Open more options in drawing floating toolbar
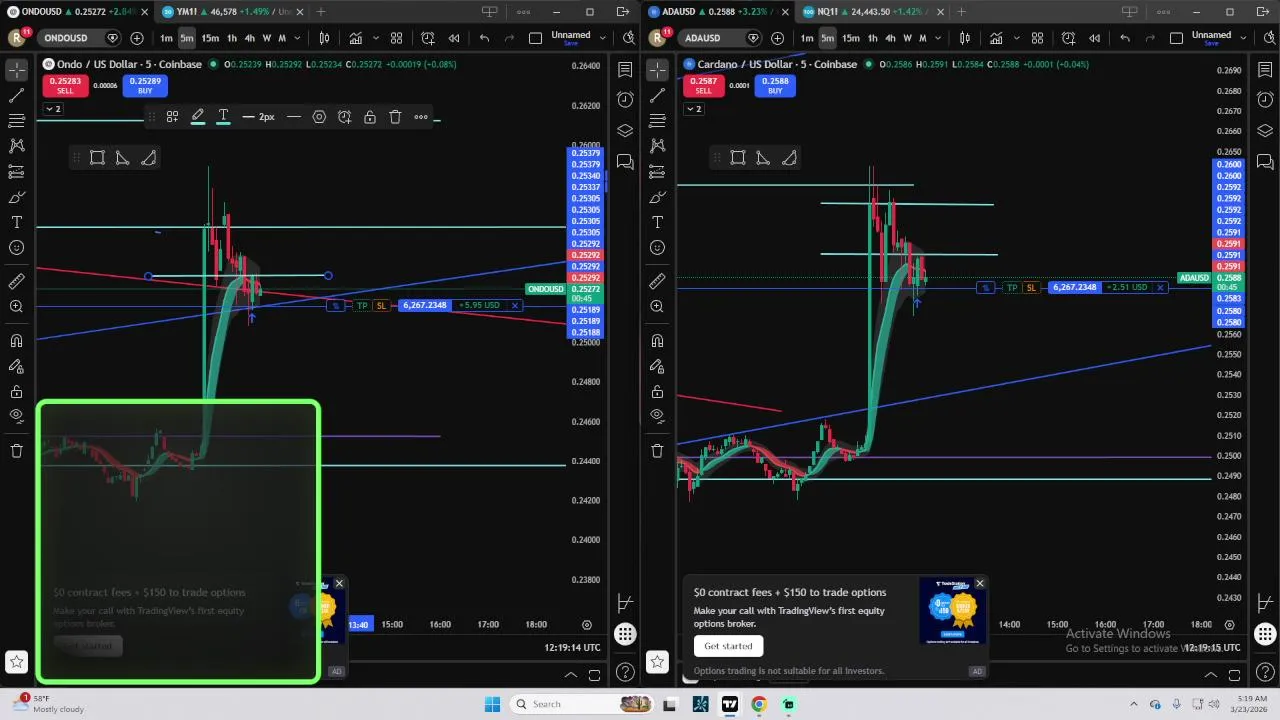The width and height of the screenshot is (1280, 720). click(421, 117)
